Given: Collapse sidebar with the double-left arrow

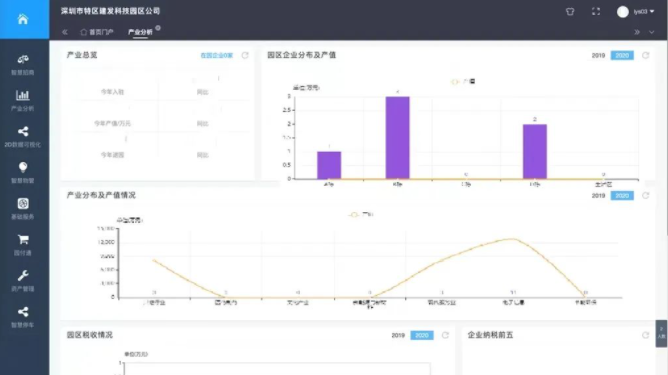Looking at the screenshot, I should [x=65, y=32].
